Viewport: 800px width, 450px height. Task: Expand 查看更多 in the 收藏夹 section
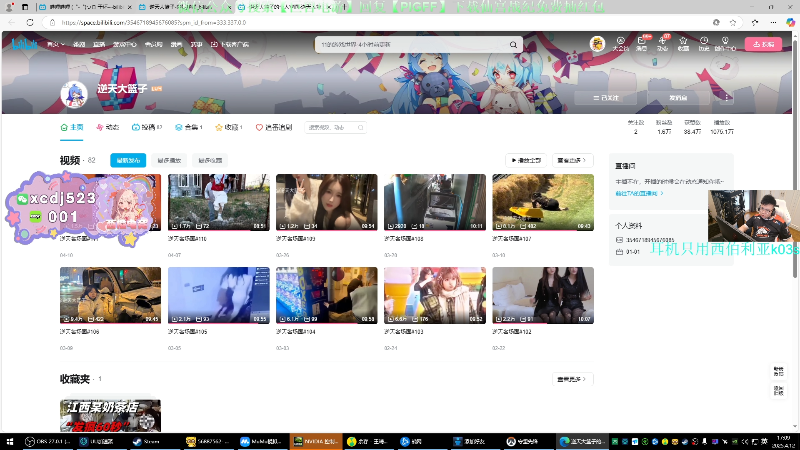point(572,379)
